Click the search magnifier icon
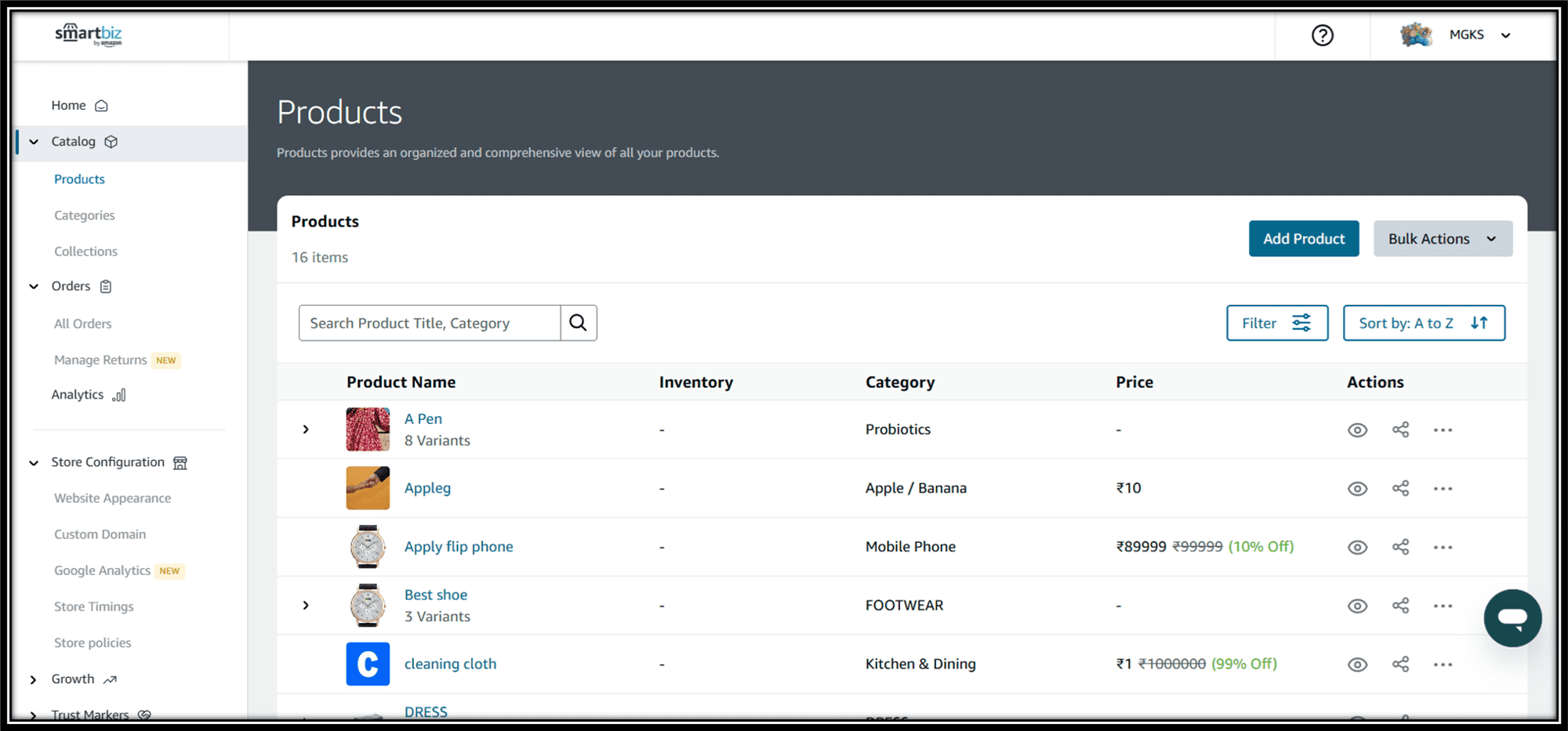Viewport: 1568px width, 731px height. [x=578, y=323]
